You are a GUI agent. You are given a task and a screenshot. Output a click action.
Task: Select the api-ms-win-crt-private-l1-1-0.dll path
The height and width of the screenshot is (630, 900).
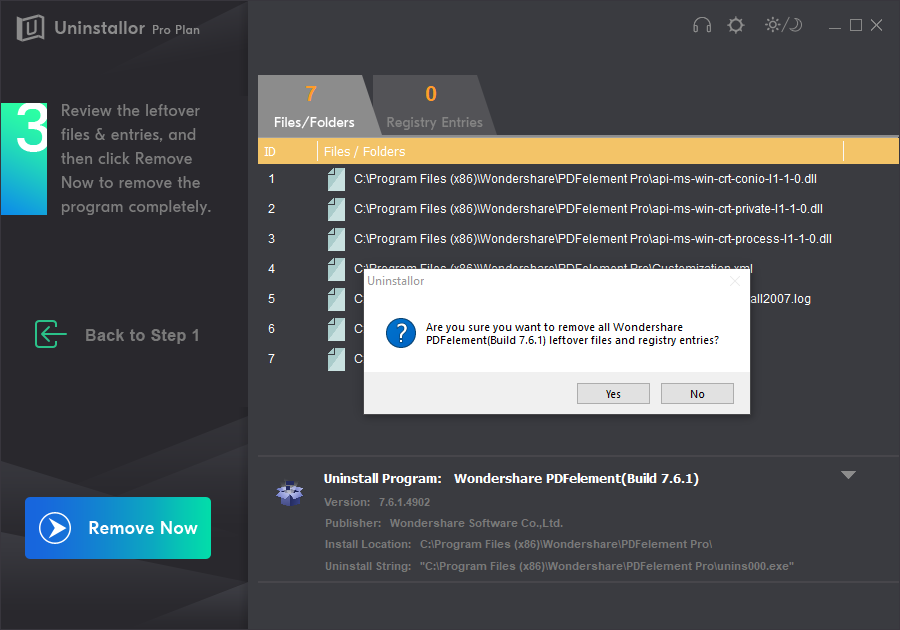[x=588, y=209]
